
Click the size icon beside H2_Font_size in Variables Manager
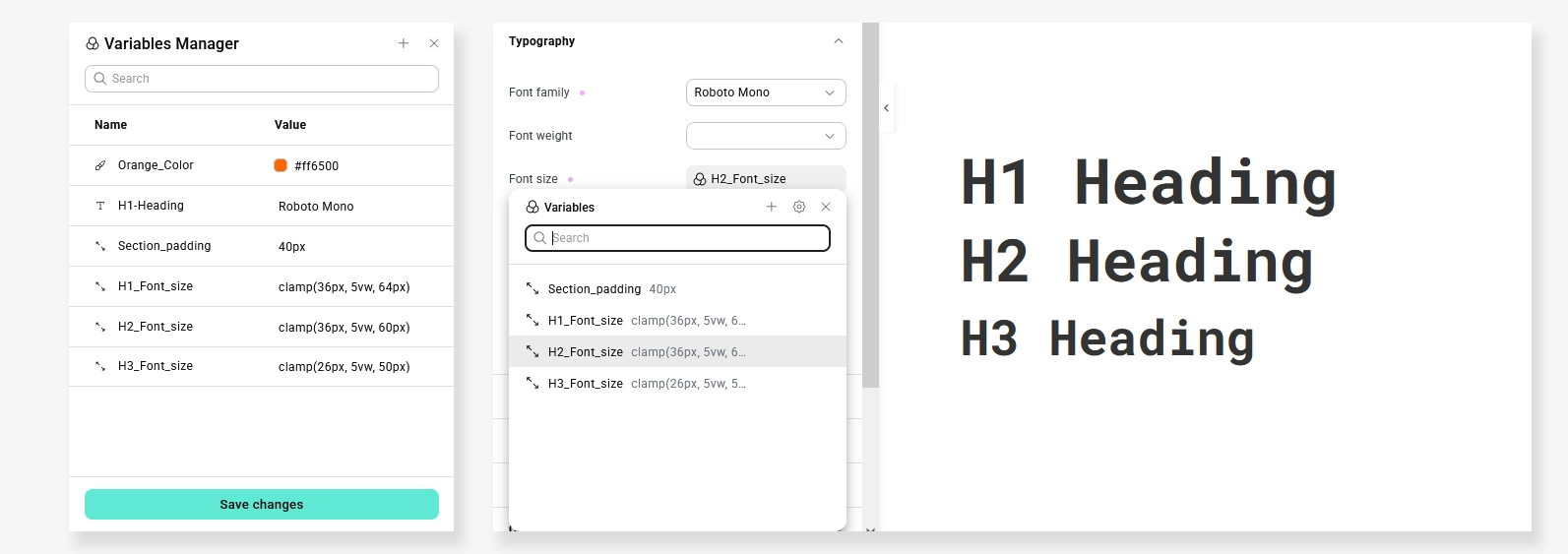point(100,327)
